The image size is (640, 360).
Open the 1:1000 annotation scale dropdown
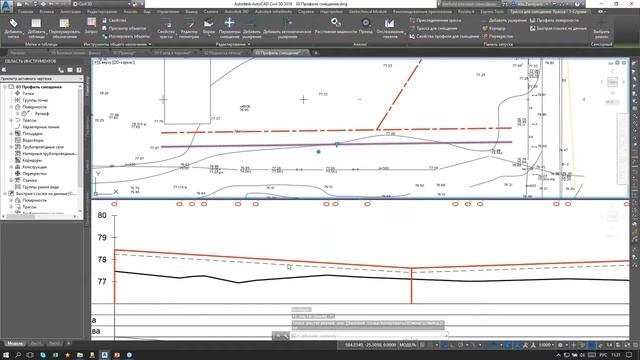[x=547, y=345]
